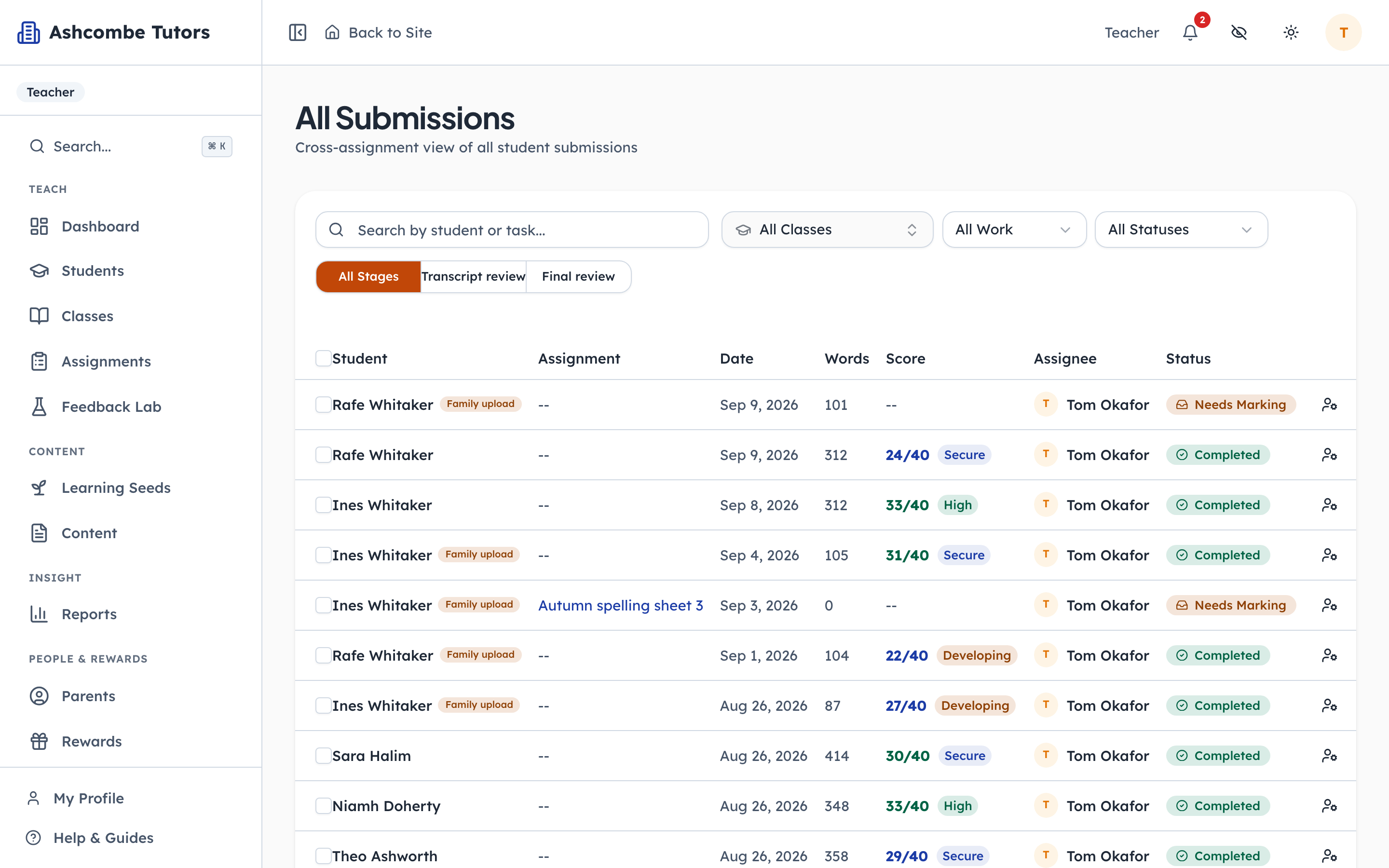
Task: Click the Score column header
Action: 905,358
